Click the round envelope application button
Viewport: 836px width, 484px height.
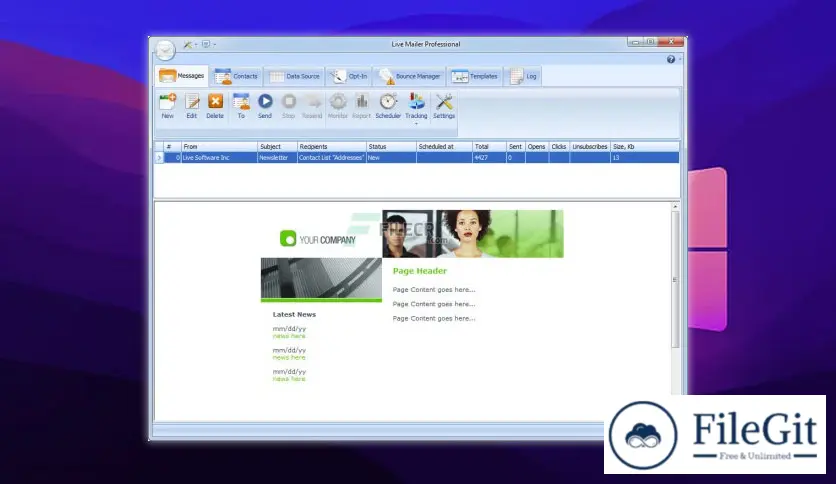point(165,50)
